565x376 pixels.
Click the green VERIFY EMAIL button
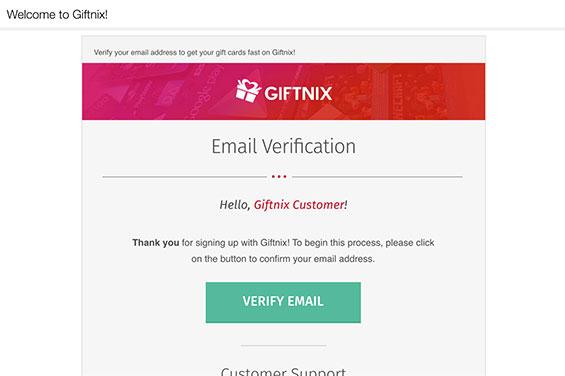283,302
